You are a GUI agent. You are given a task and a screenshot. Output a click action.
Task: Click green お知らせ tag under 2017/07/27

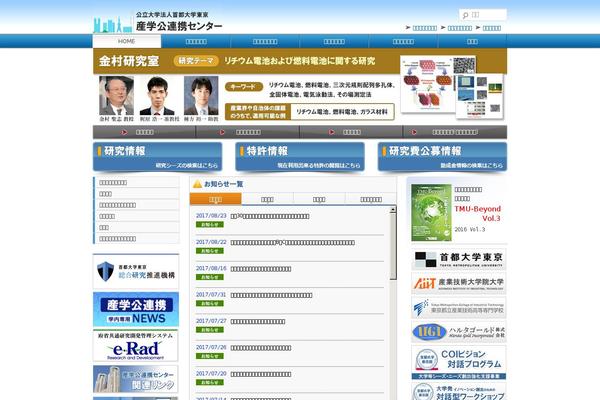[x=210, y=330]
